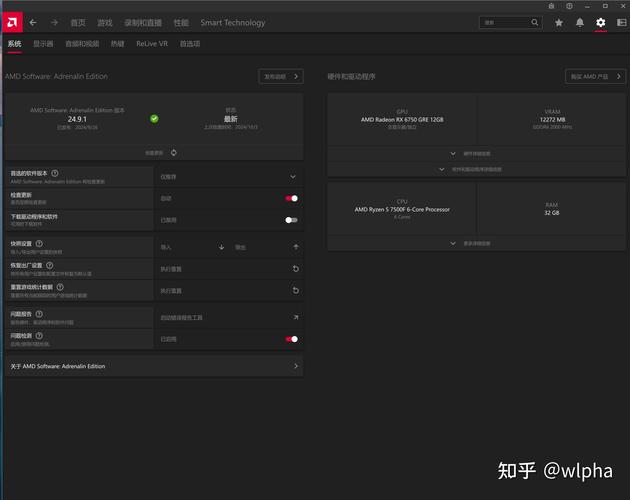The image size is (630, 500).
Task: Launch the 问题报告 bug report tool arrow
Action: pyautogui.click(x=296, y=317)
